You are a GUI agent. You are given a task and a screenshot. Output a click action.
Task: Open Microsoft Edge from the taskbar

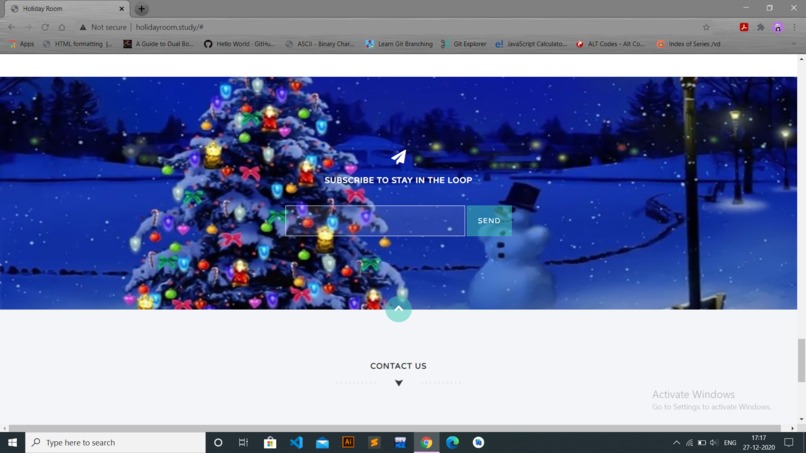click(452, 442)
